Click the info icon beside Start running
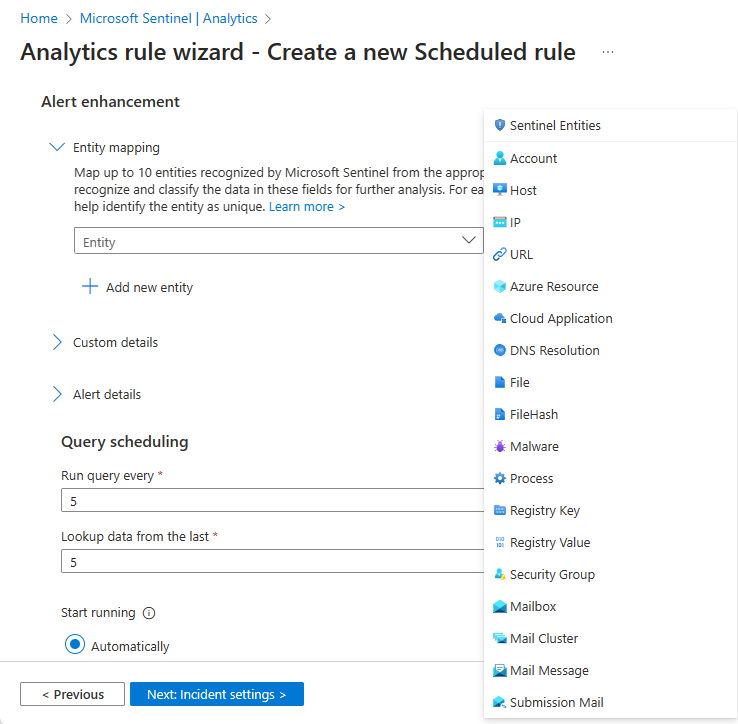Viewport: 738px width, 724px height. coord(149,613)
